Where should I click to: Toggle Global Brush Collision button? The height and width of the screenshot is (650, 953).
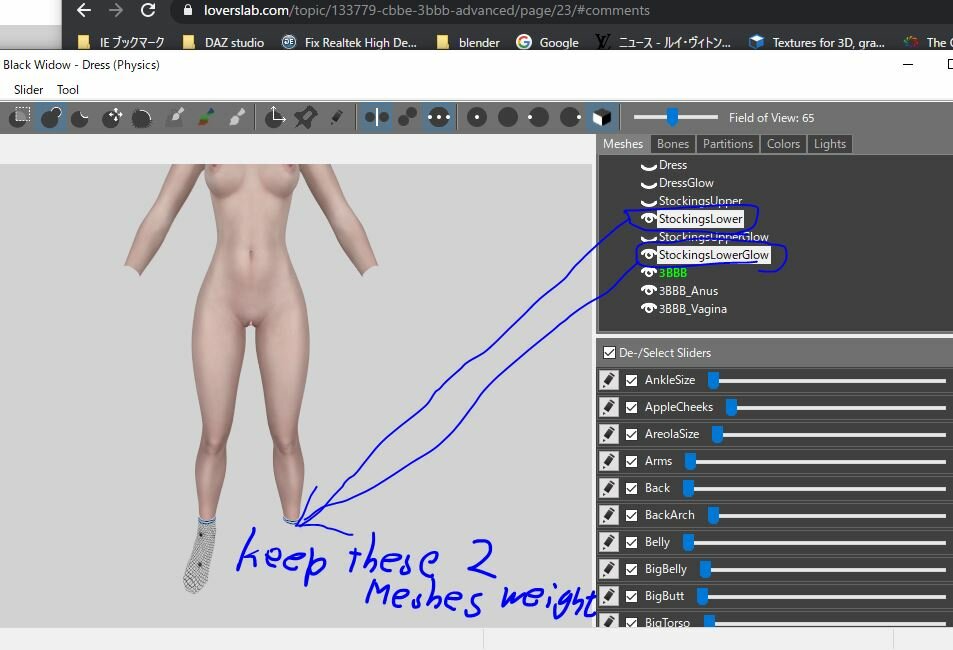[x=438, y=117]
